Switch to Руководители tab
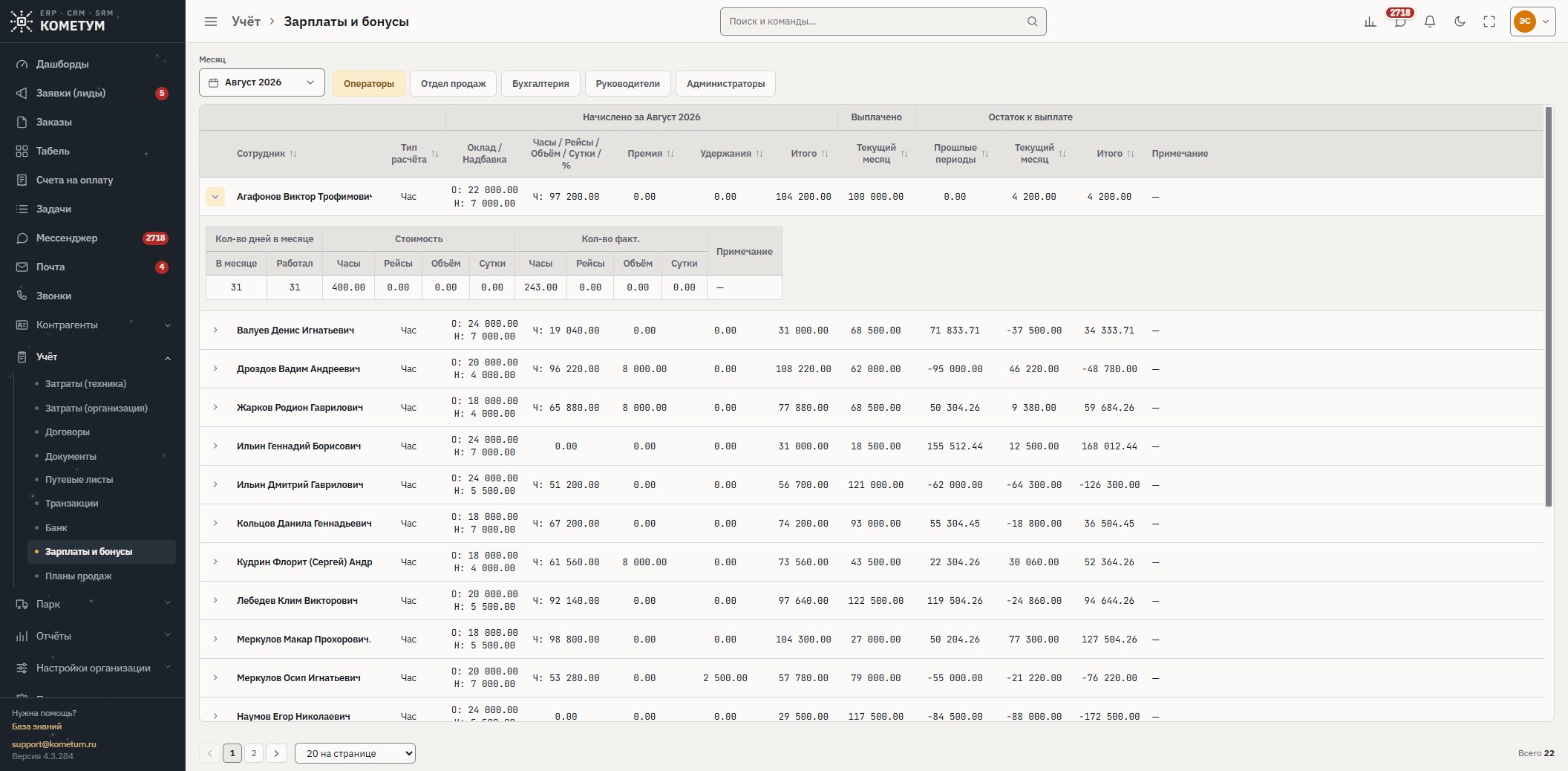This screenshot has height=771, width=1568. pos(627,84)
